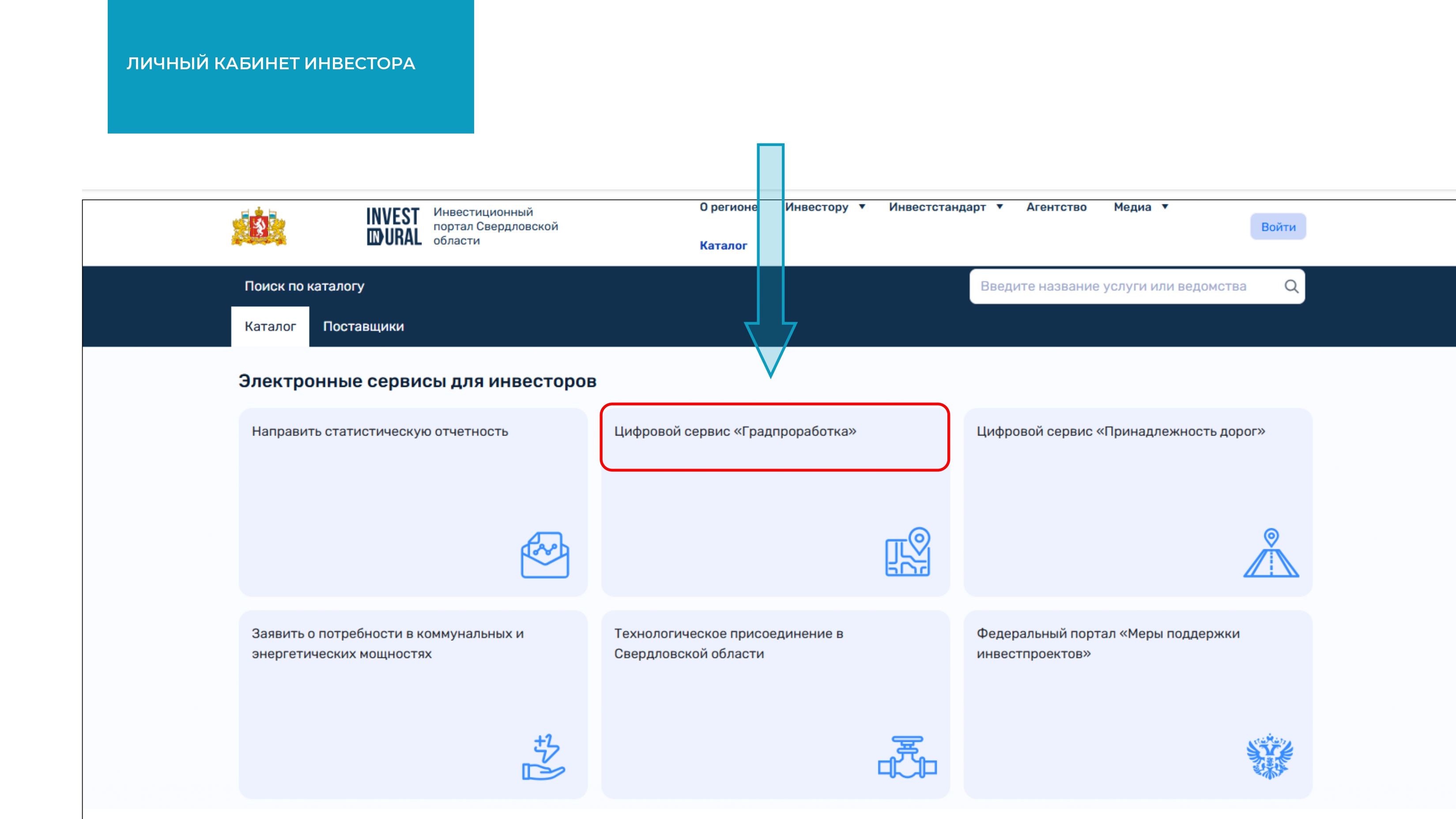Expand the Инвестстандарт dropdown menu

(945, 207)
